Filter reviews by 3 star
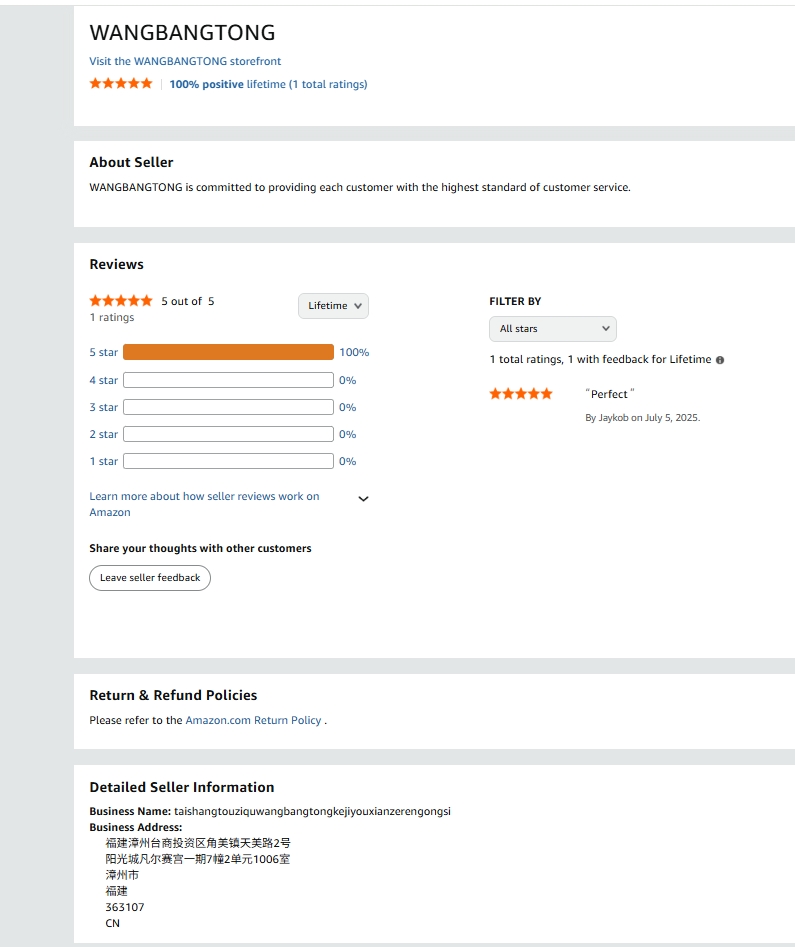The height and width of the screenshot is (947, 795). click(103, 407)
